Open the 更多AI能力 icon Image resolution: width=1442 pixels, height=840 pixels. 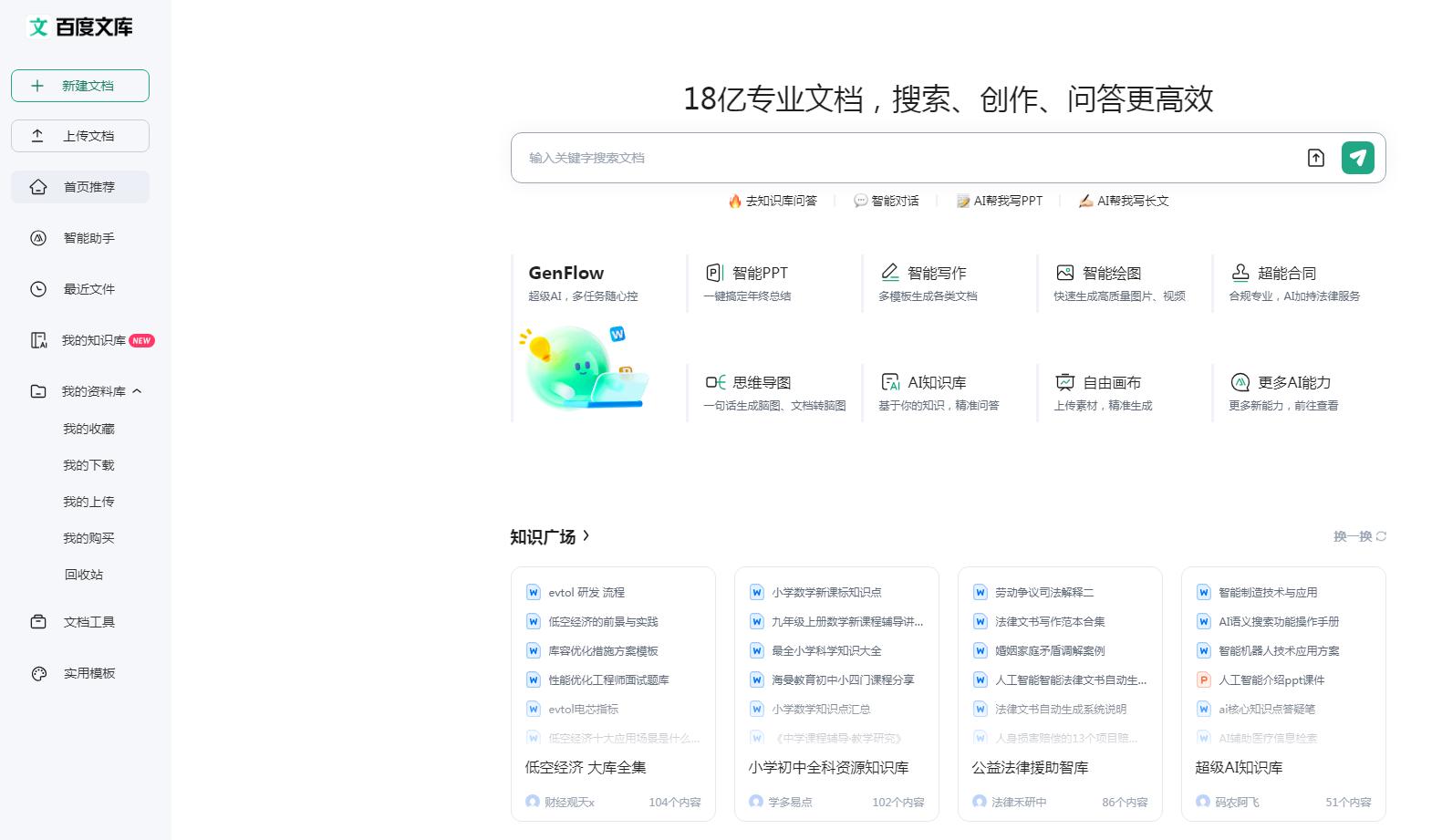point(1240,382)
